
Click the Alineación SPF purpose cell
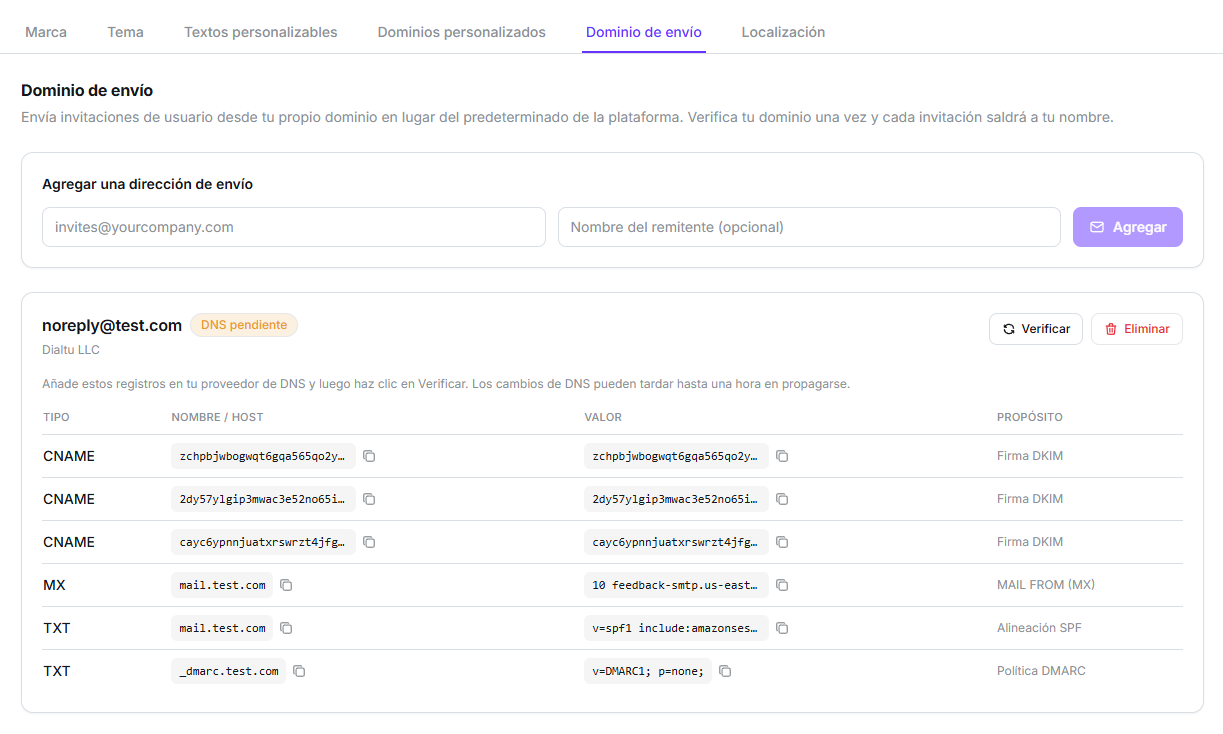[1039, 628]
